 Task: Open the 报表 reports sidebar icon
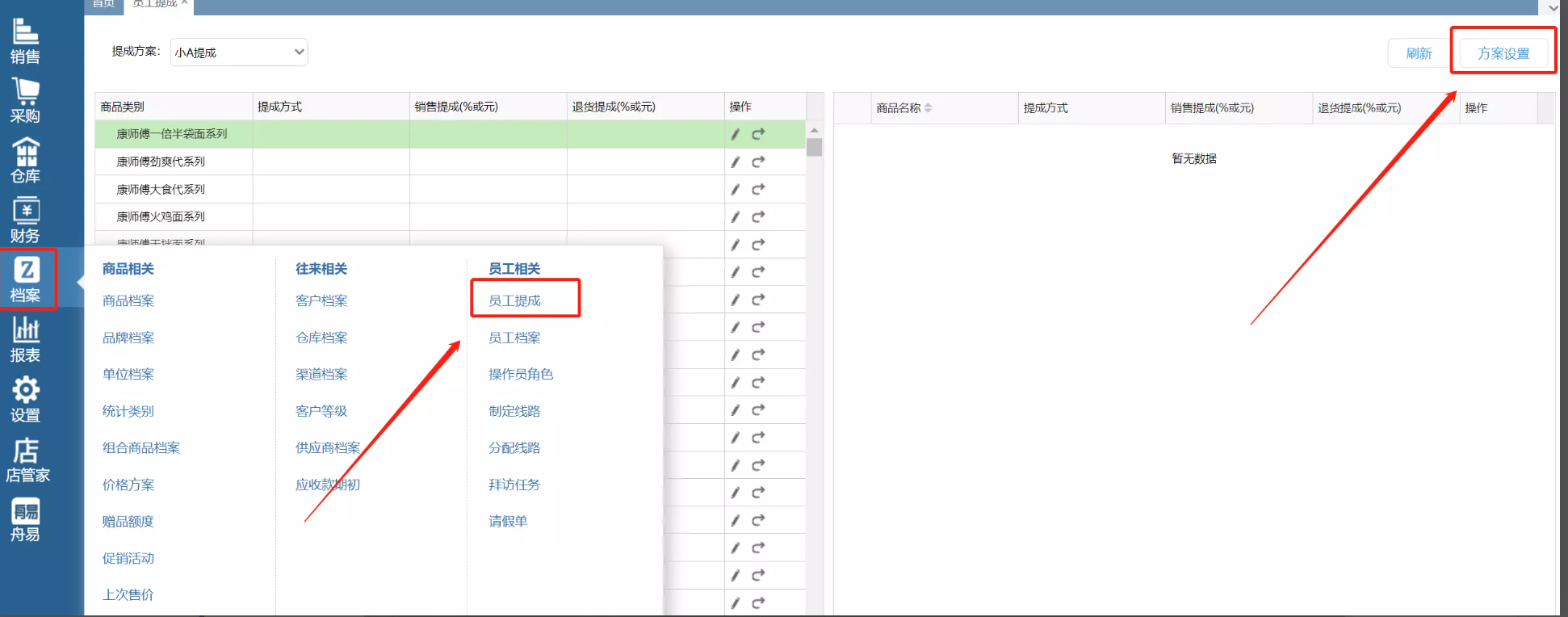pyautogui.click(x=25, y=339)
